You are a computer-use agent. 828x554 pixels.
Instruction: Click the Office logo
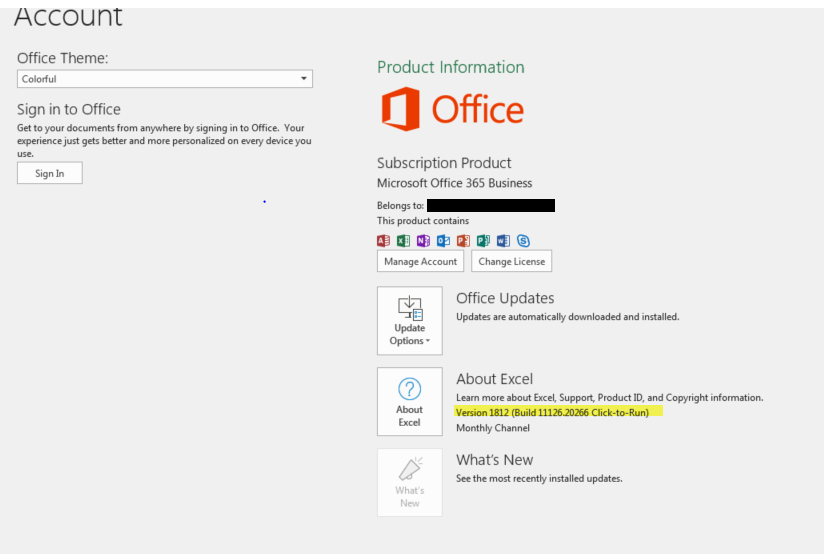(x=453, y=109)
